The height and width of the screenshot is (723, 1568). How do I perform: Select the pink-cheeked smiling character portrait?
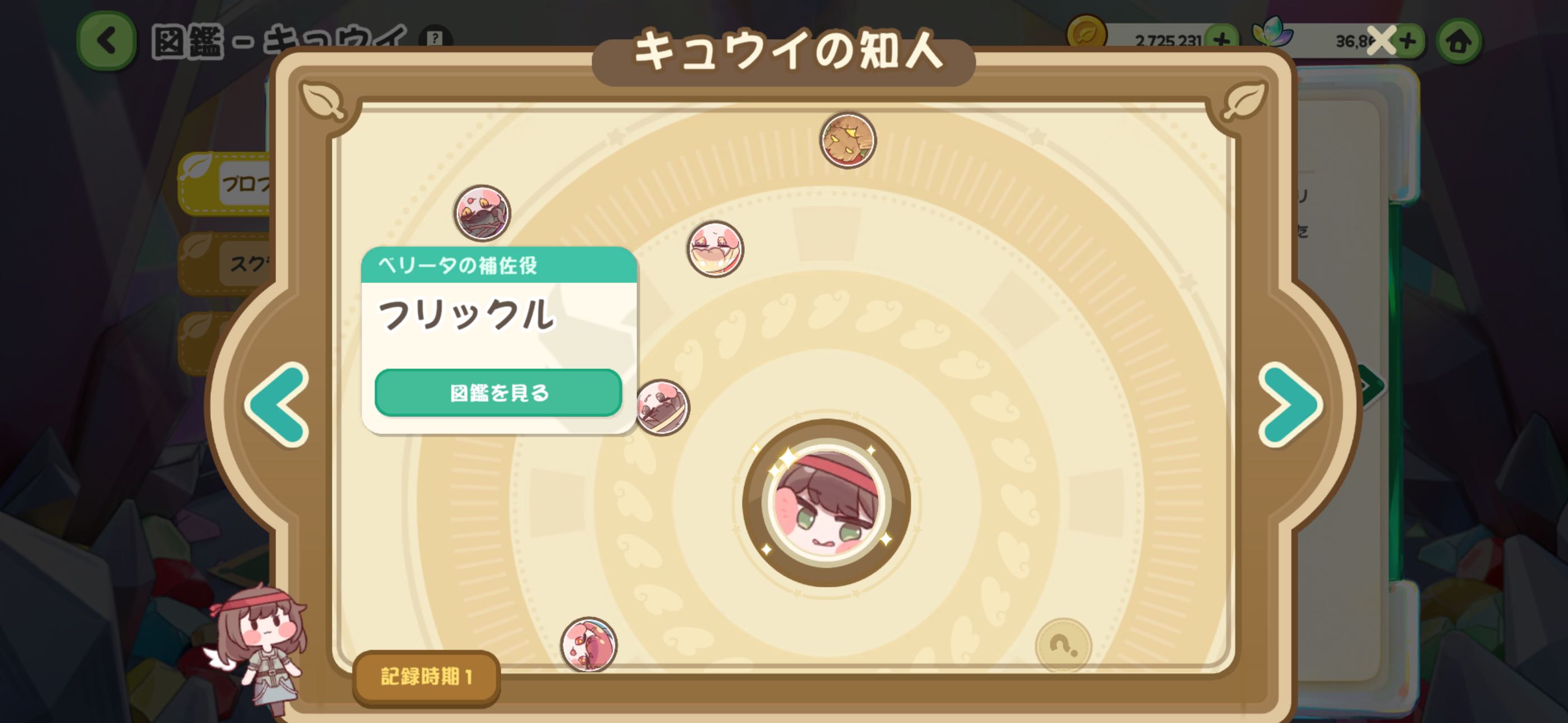pos(714,249)
